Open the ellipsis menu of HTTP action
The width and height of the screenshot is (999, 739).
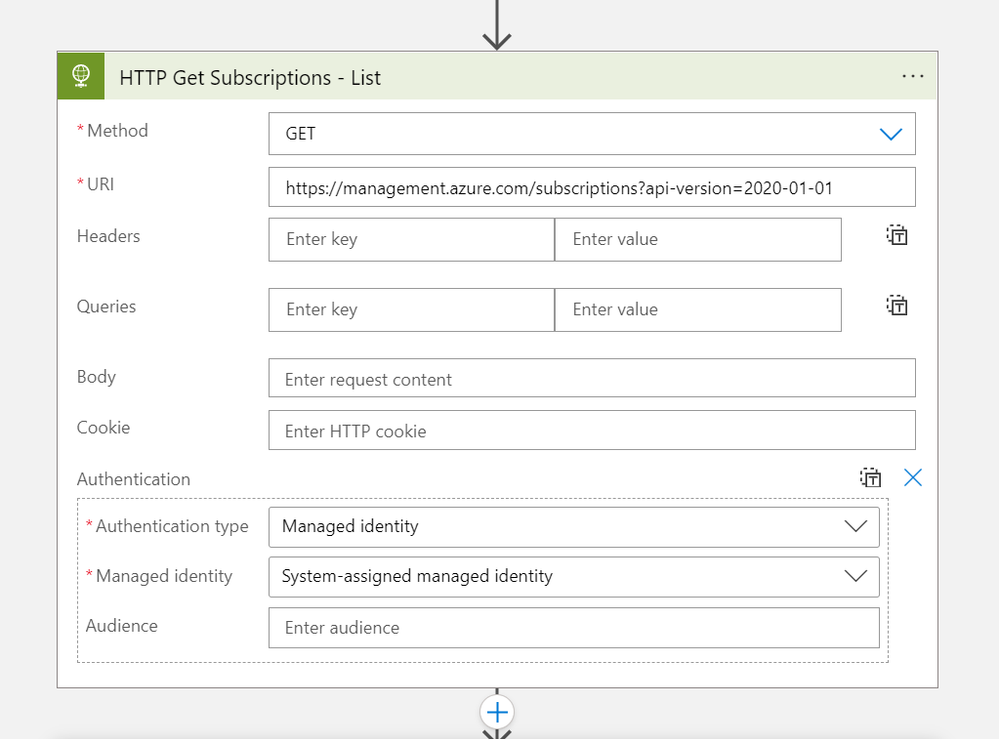912,76
